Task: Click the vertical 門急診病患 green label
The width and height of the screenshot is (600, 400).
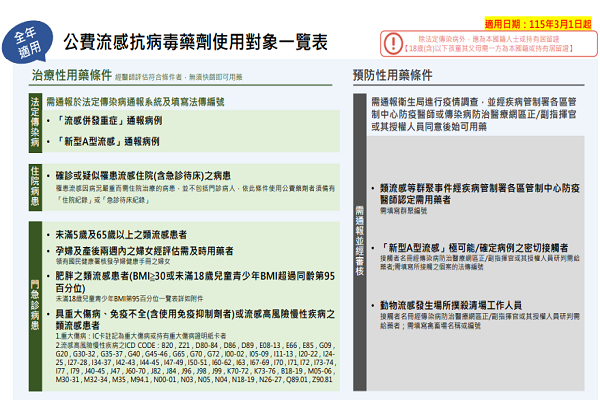Action: tap(35, 305)
